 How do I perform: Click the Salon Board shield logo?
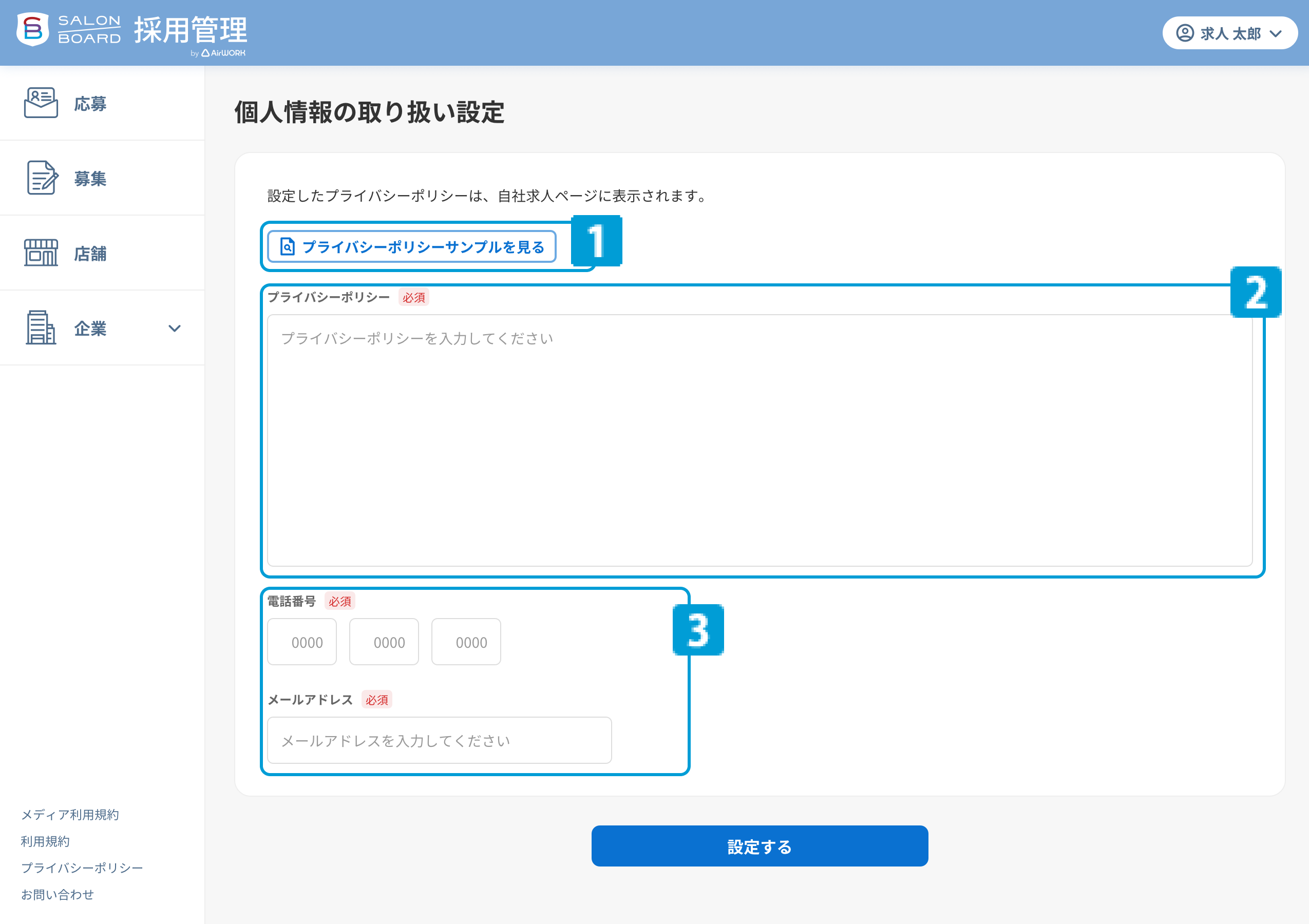click(x=33, y=29)
